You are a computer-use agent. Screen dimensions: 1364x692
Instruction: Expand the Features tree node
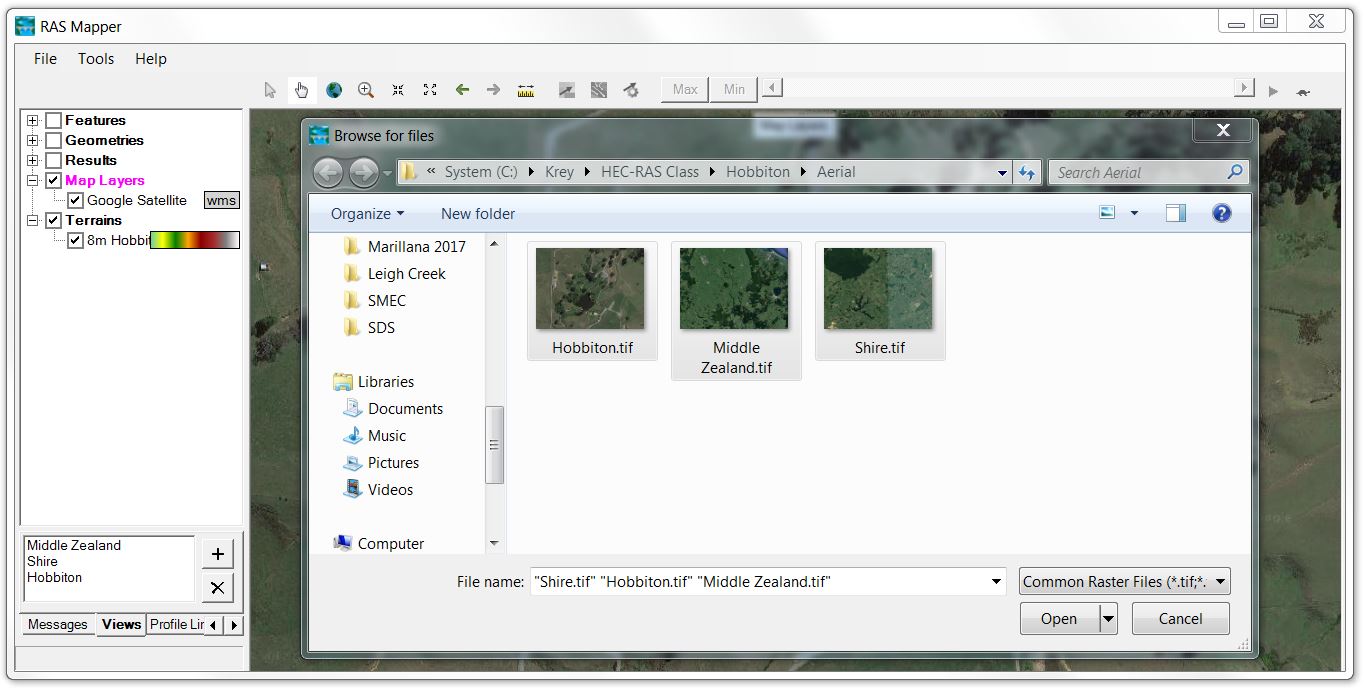tap(33, 120)
